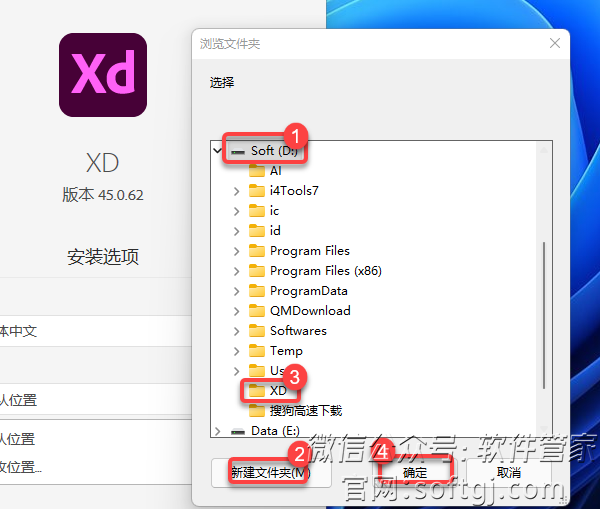The width and height of the screenshot is (600, 509).
Task: Collapse the Soft (D:) drive node
Action: (217, 151)
